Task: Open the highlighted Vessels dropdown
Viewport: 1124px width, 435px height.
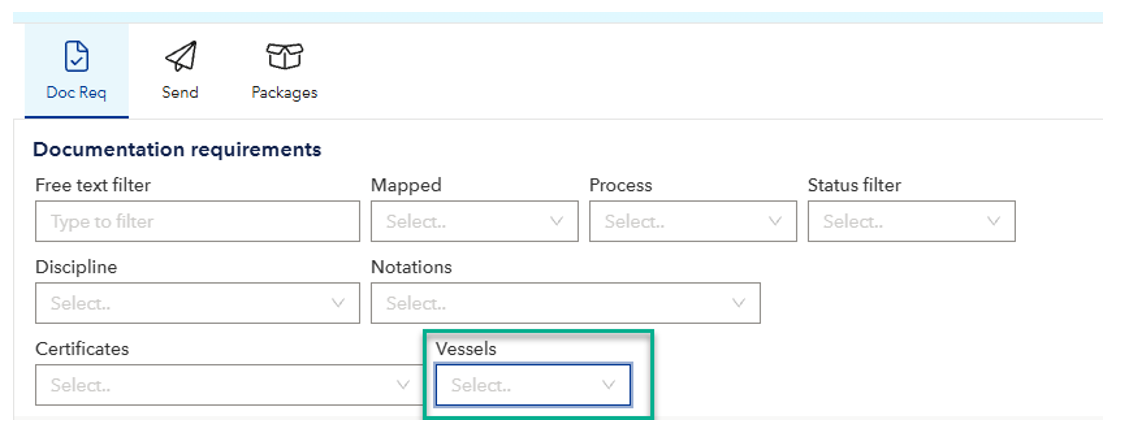Action: click(x=520, y=385)
